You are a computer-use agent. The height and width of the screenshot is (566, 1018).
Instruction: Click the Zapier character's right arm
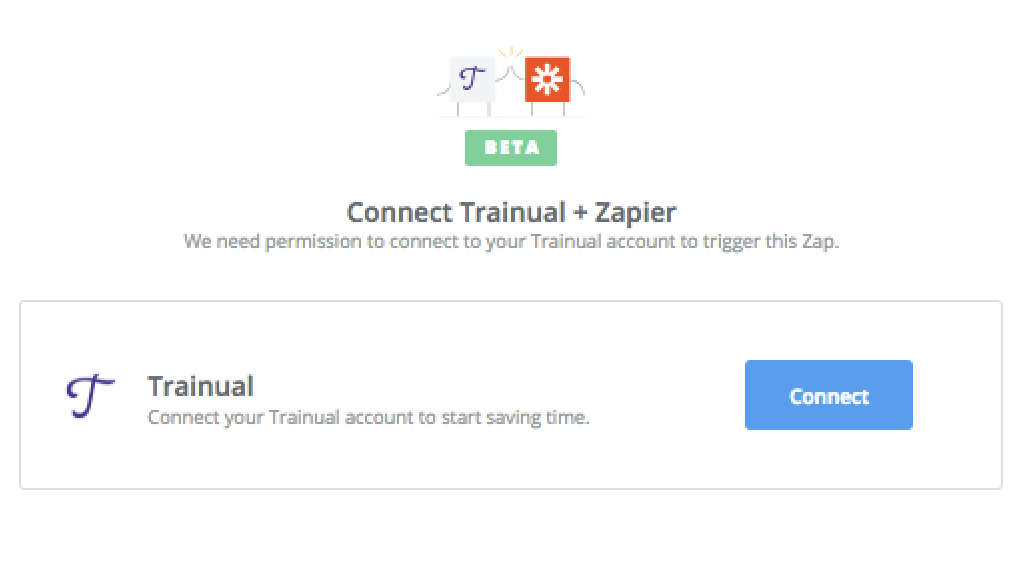[577, 86]
